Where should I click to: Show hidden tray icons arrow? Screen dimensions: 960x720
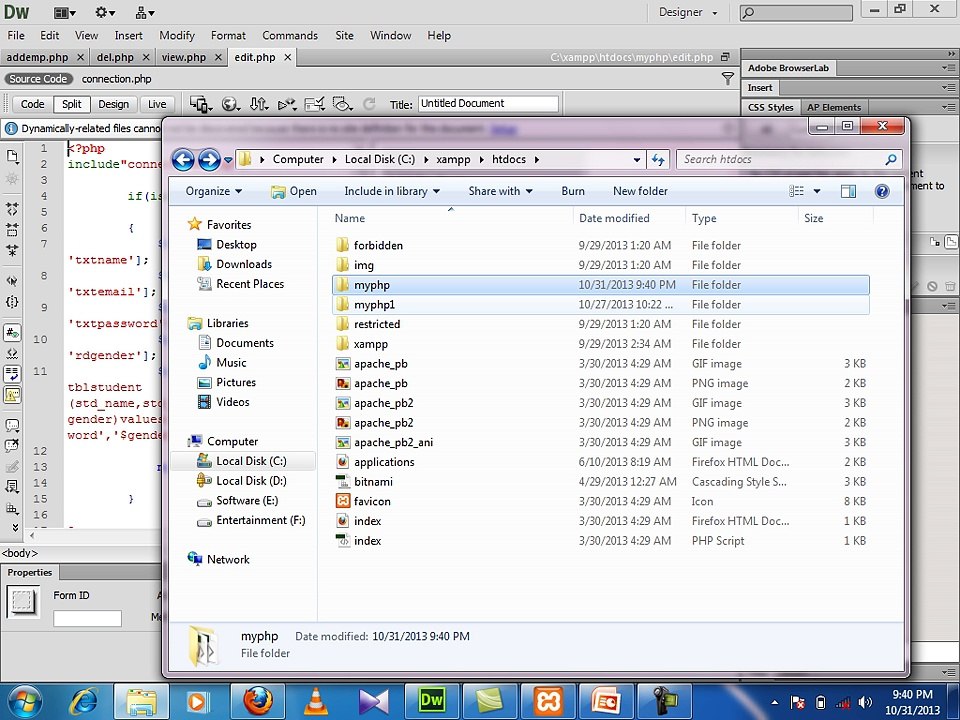(774, 702)
